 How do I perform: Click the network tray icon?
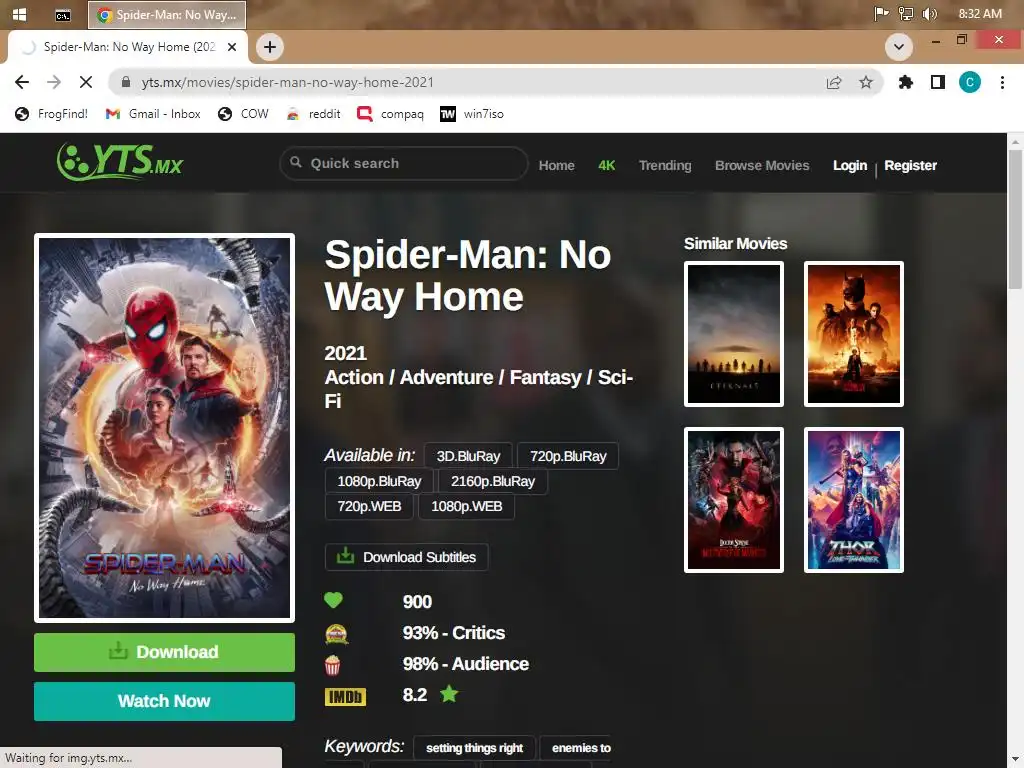tap(906, 14)
